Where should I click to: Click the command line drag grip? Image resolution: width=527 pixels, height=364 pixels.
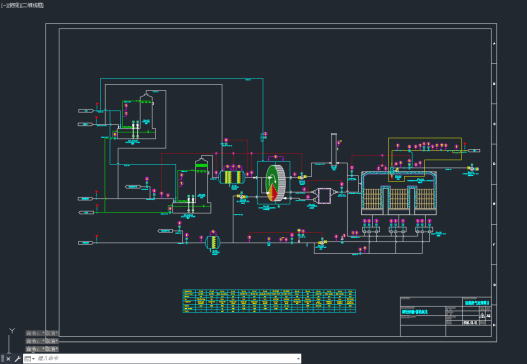tap(2, 359)
